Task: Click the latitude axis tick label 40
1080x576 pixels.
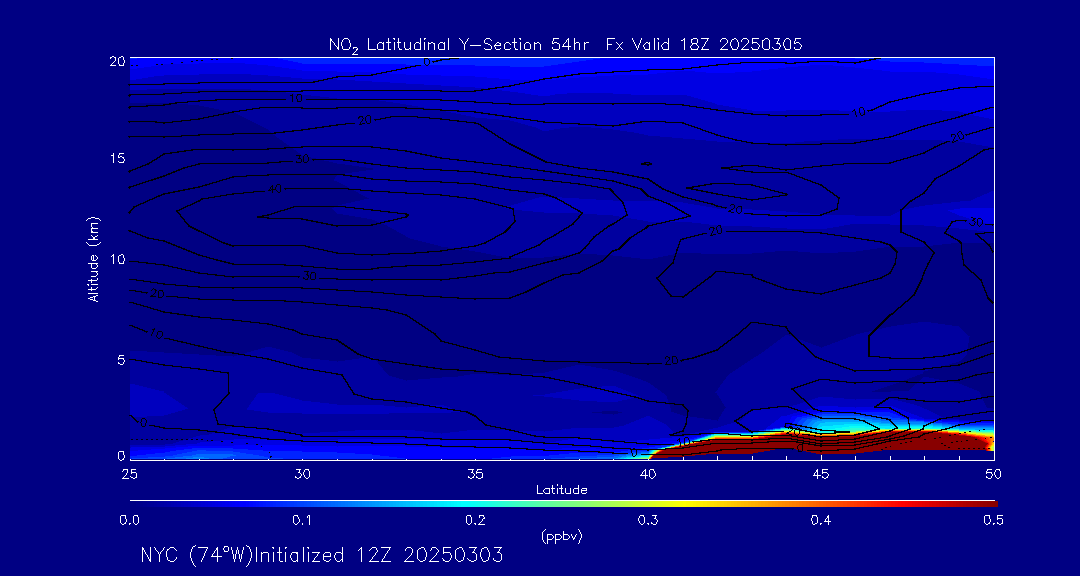Action: (x=648, y=474)
